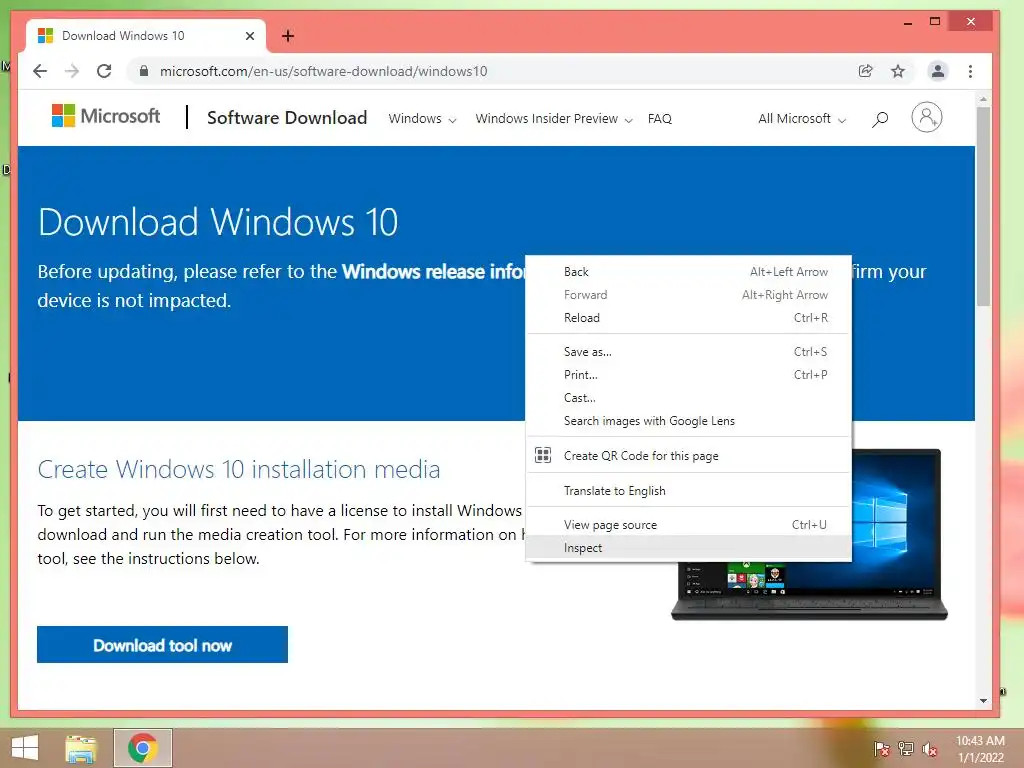Share this page icon in address bar
Viewport: 1024px width, 768px height.
pos(865,71)
